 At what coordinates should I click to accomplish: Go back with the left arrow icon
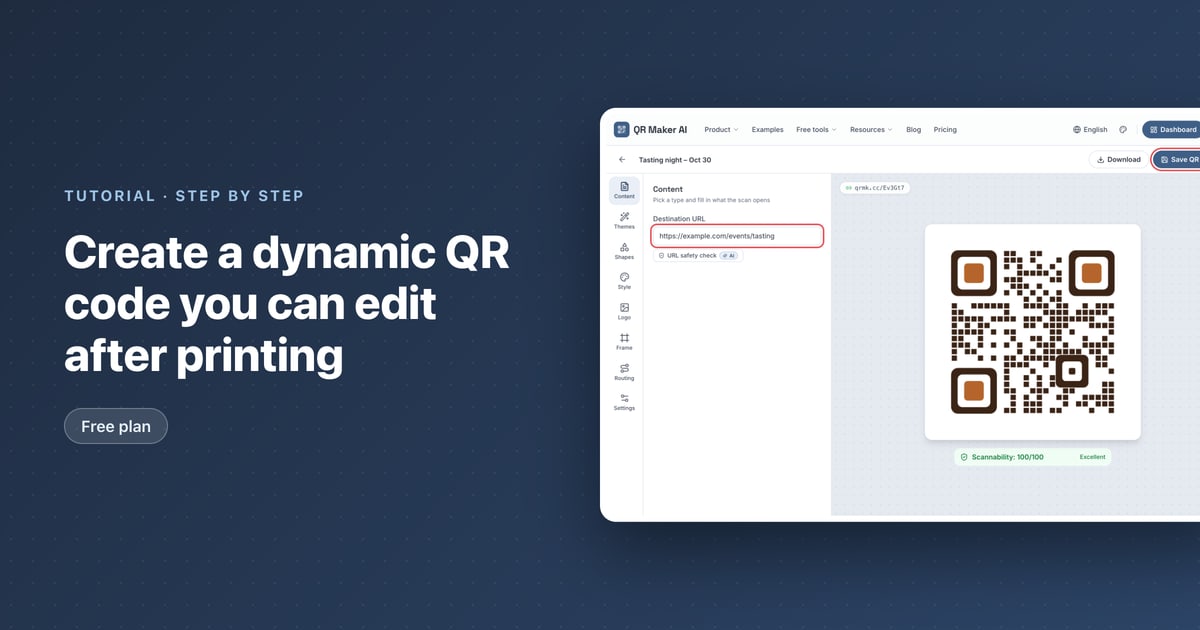tap(622, 159)
